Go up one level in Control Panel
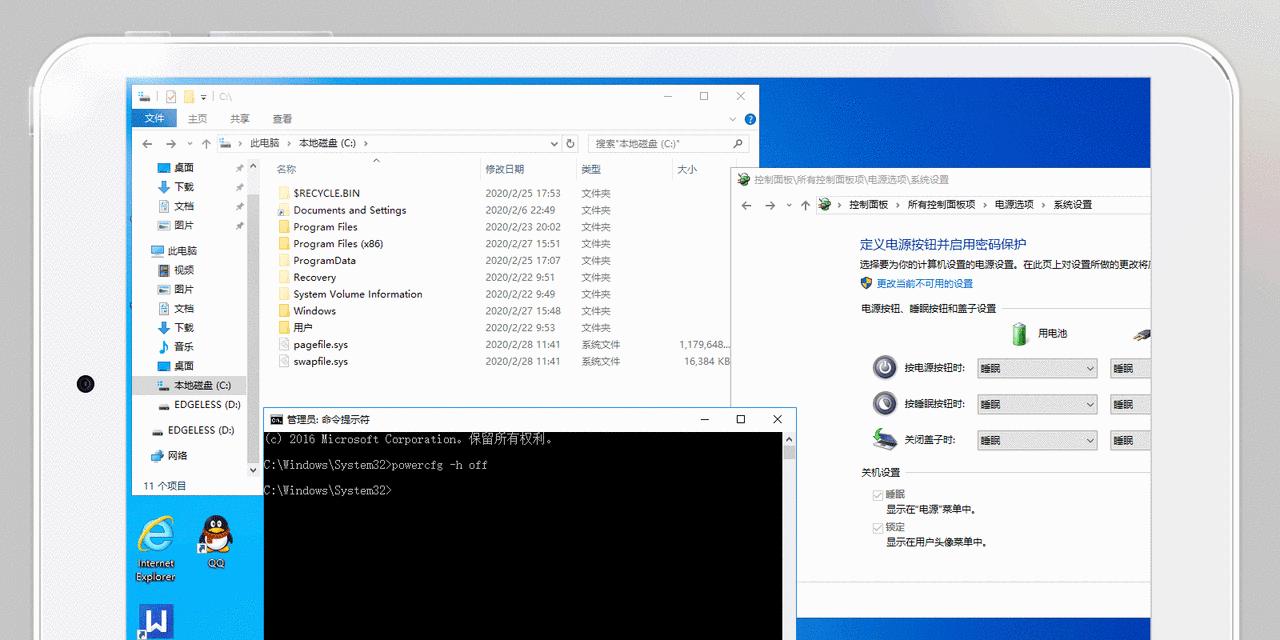The height and width of the screenshot is (640, 1280). click(805, 205)
